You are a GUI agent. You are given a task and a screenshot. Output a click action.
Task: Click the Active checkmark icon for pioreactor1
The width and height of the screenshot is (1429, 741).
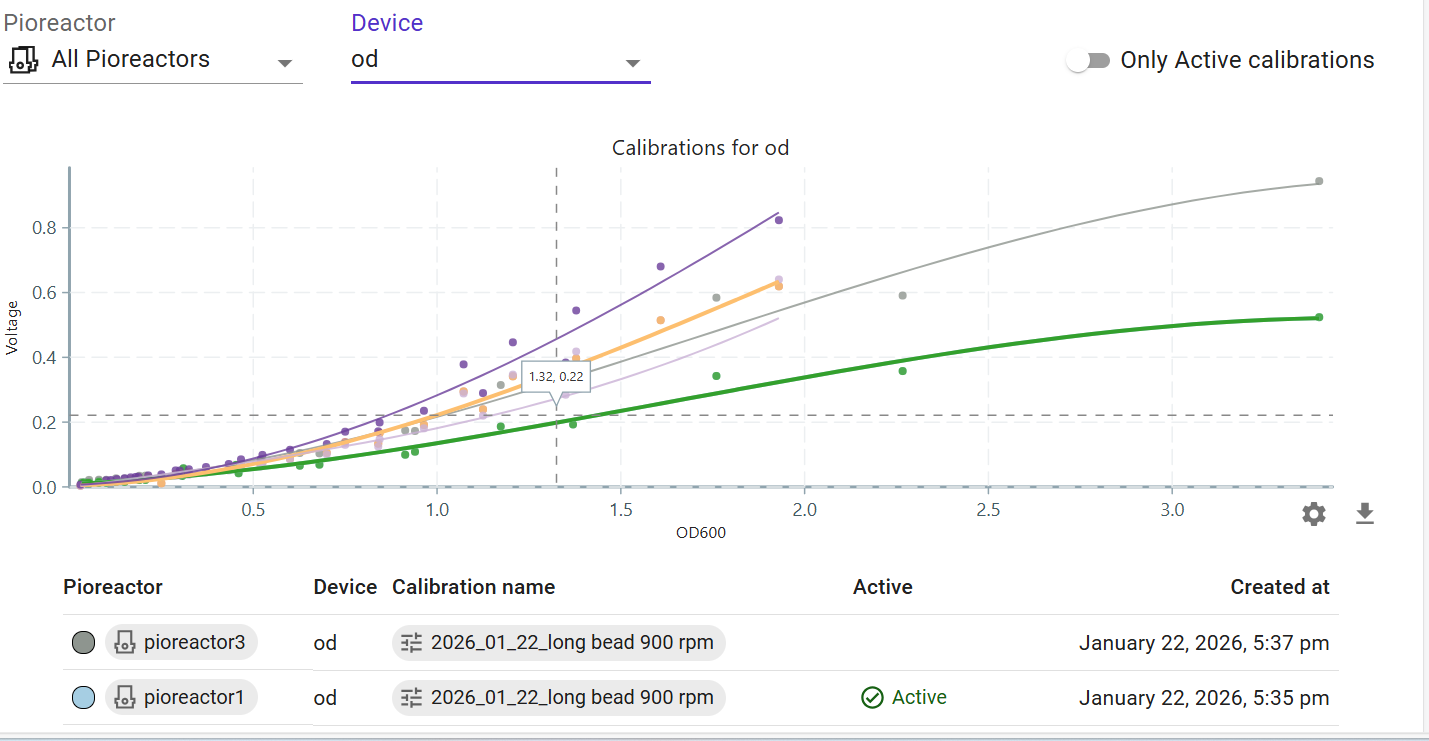tap(872, 698)
